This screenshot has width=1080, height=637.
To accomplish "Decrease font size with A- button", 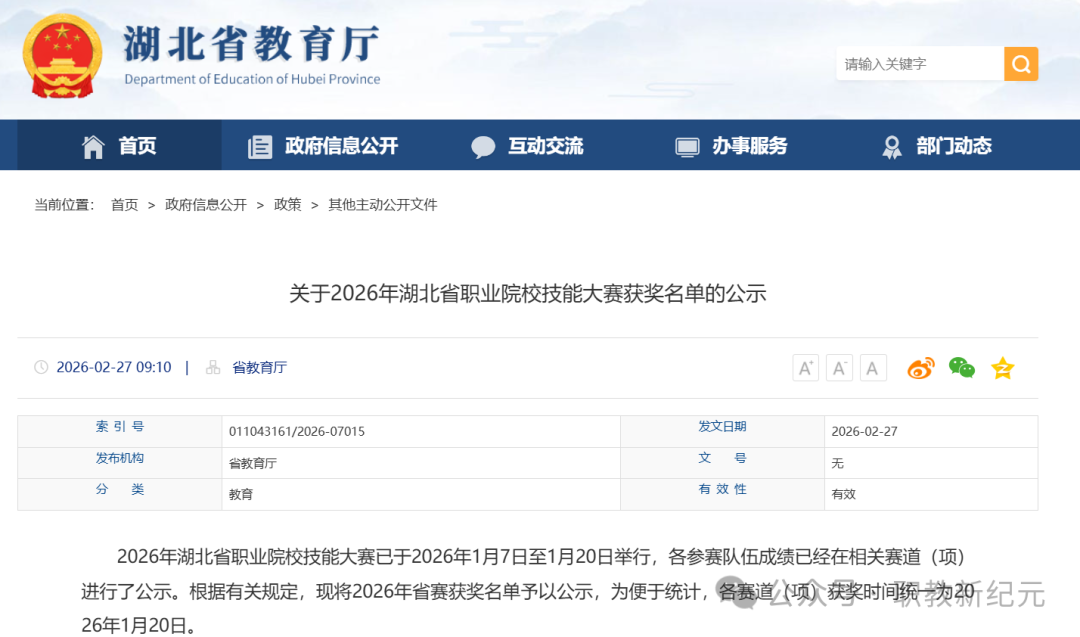I will point(839,368).
